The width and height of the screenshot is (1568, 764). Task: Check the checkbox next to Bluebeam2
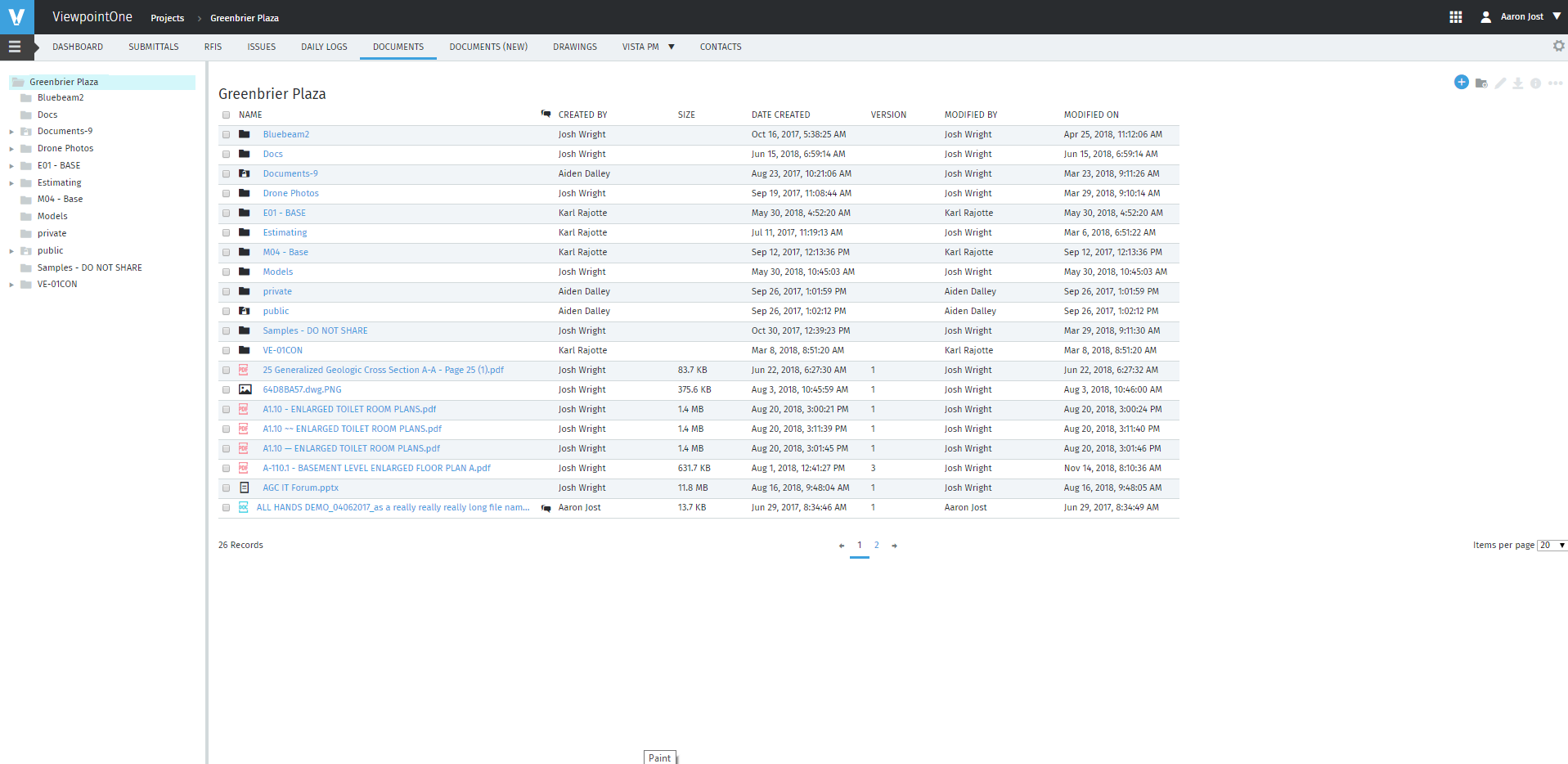[226, 134]
